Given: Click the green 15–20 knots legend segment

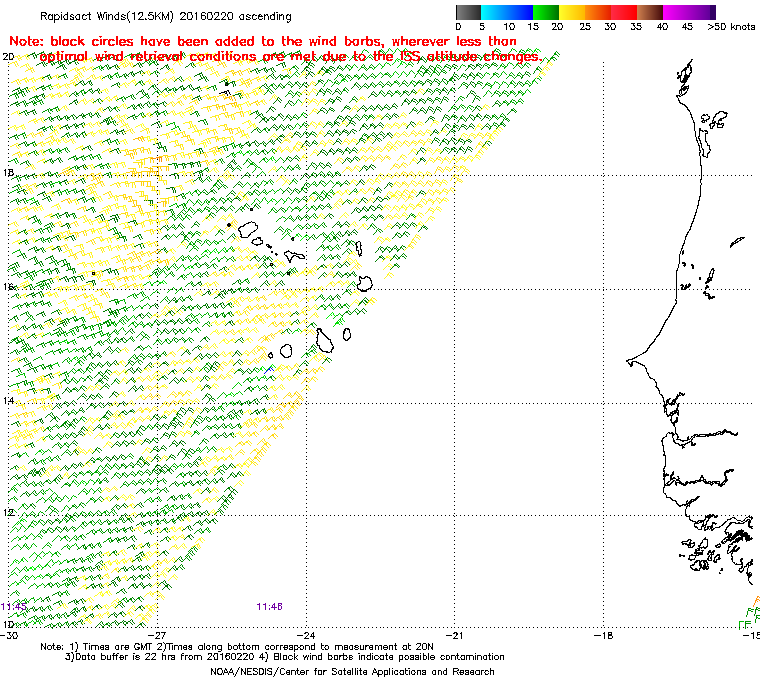Looking at the screenshot, I should tap(546, 12).
